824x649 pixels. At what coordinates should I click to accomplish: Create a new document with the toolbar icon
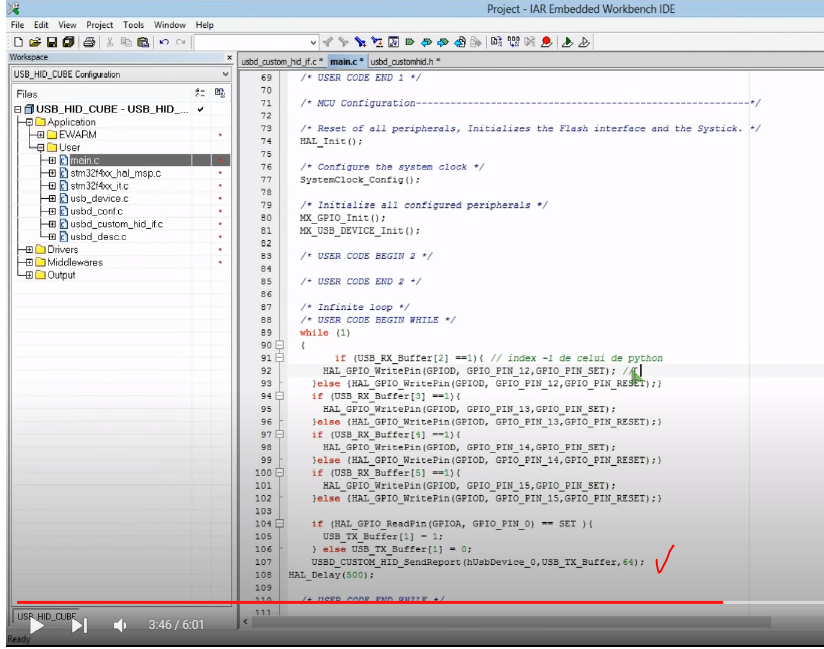pos(18,42)
